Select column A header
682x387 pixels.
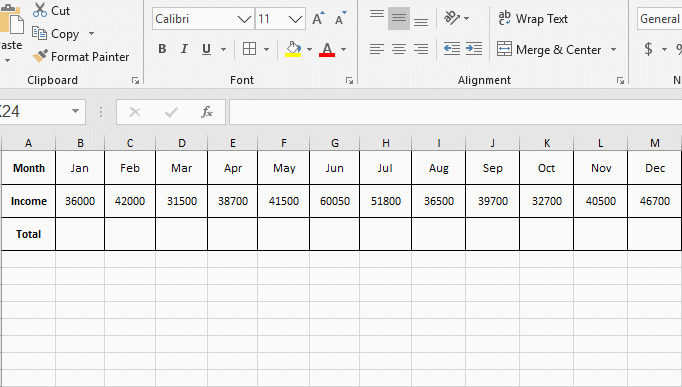28,143
